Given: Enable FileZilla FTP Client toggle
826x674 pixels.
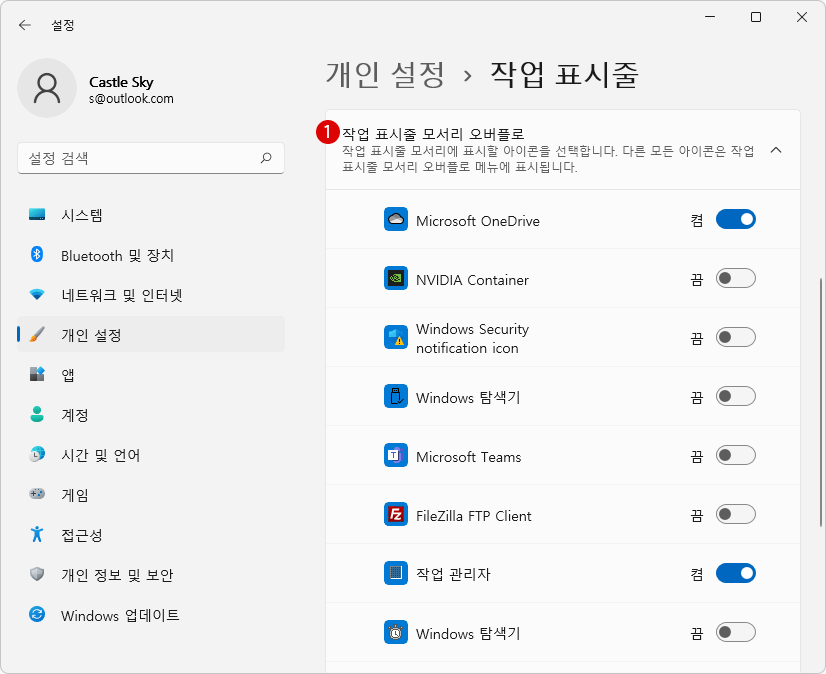Looking at the screenshot, I should coord(735,514).
